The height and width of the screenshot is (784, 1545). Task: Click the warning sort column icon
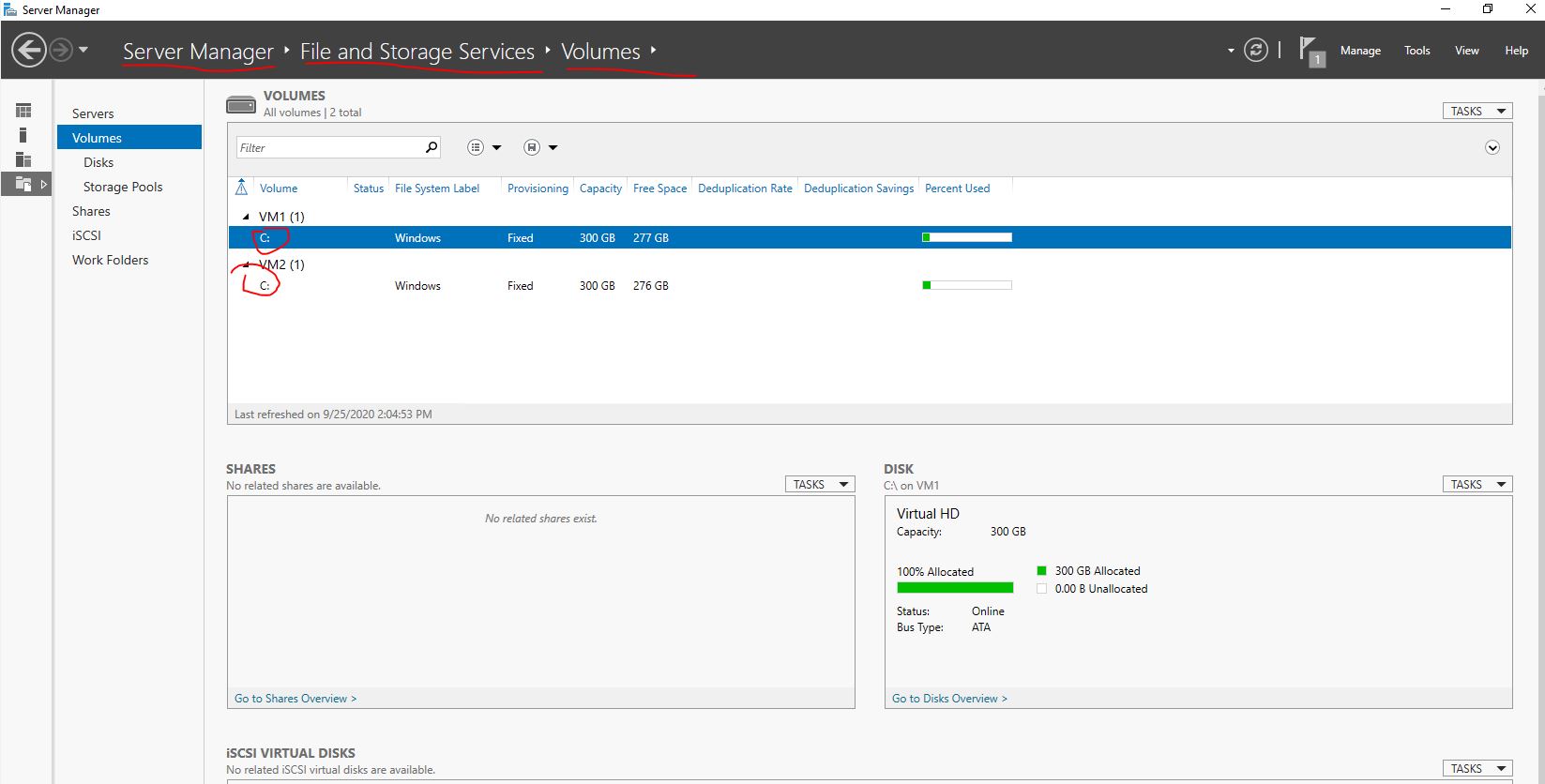(241, 188)
